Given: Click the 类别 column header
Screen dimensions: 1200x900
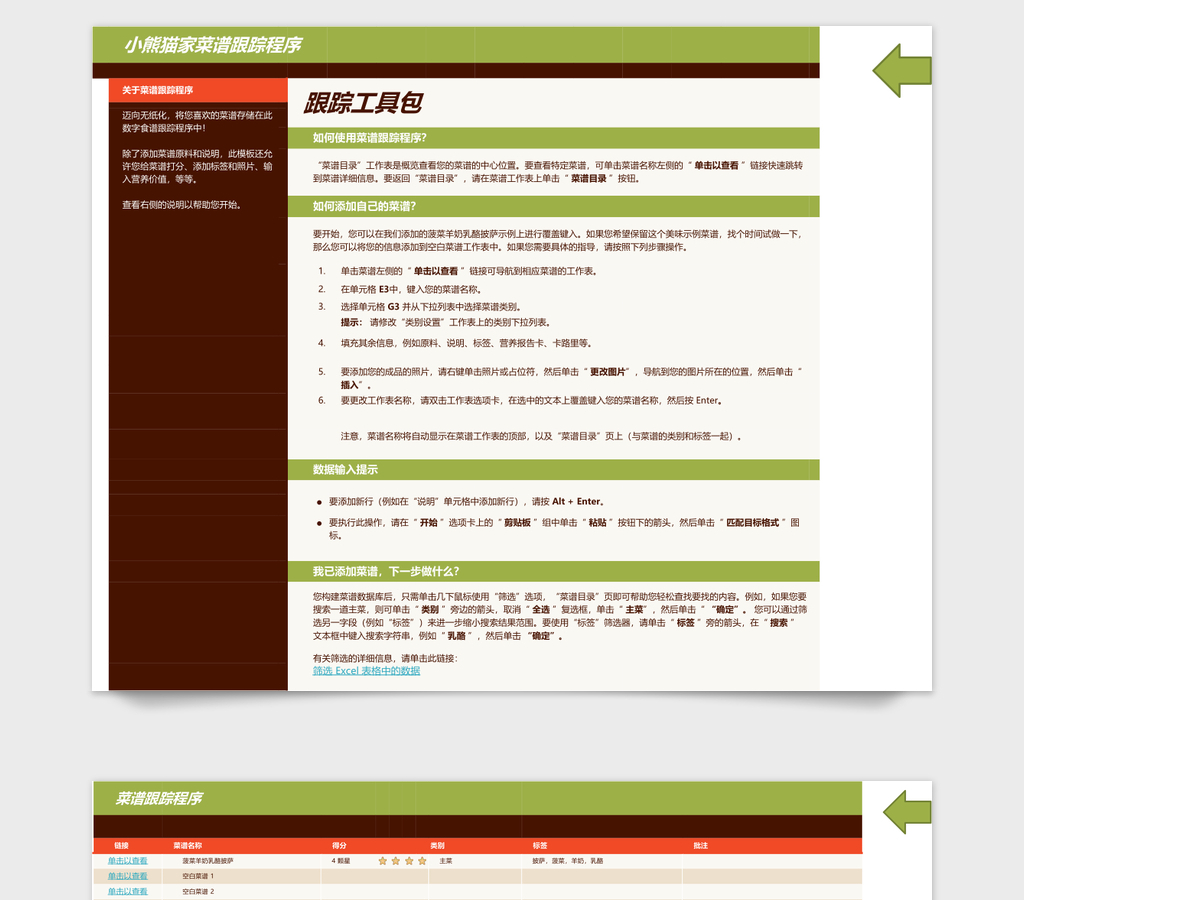Looking at the screenshot, I should click(x=437, y=846).
